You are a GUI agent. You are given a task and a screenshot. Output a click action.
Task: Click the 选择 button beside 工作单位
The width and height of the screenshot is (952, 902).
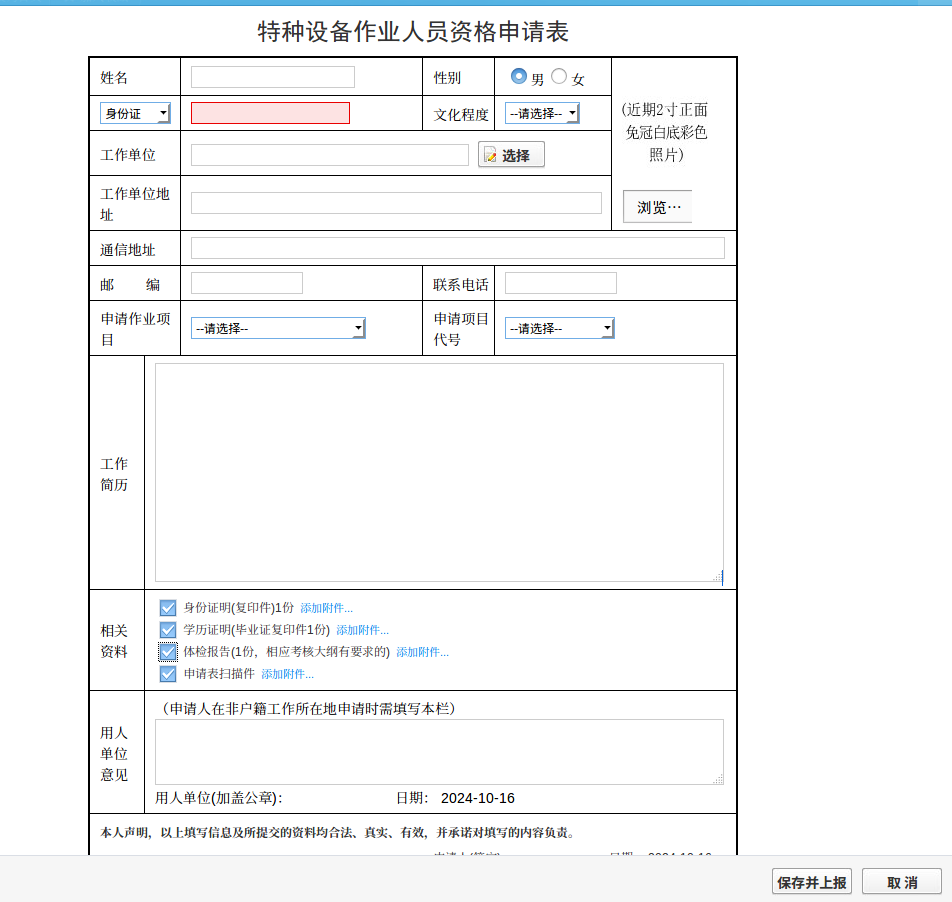pyautogui.click(x=511, y=155)
